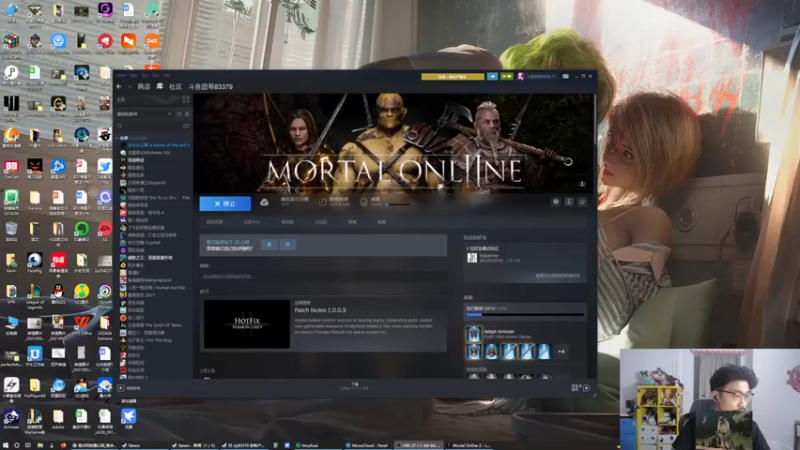This screenshot has width=800, height=450.
Task: Show more achievements with +4 button
Action: click(x=561, y=352)
